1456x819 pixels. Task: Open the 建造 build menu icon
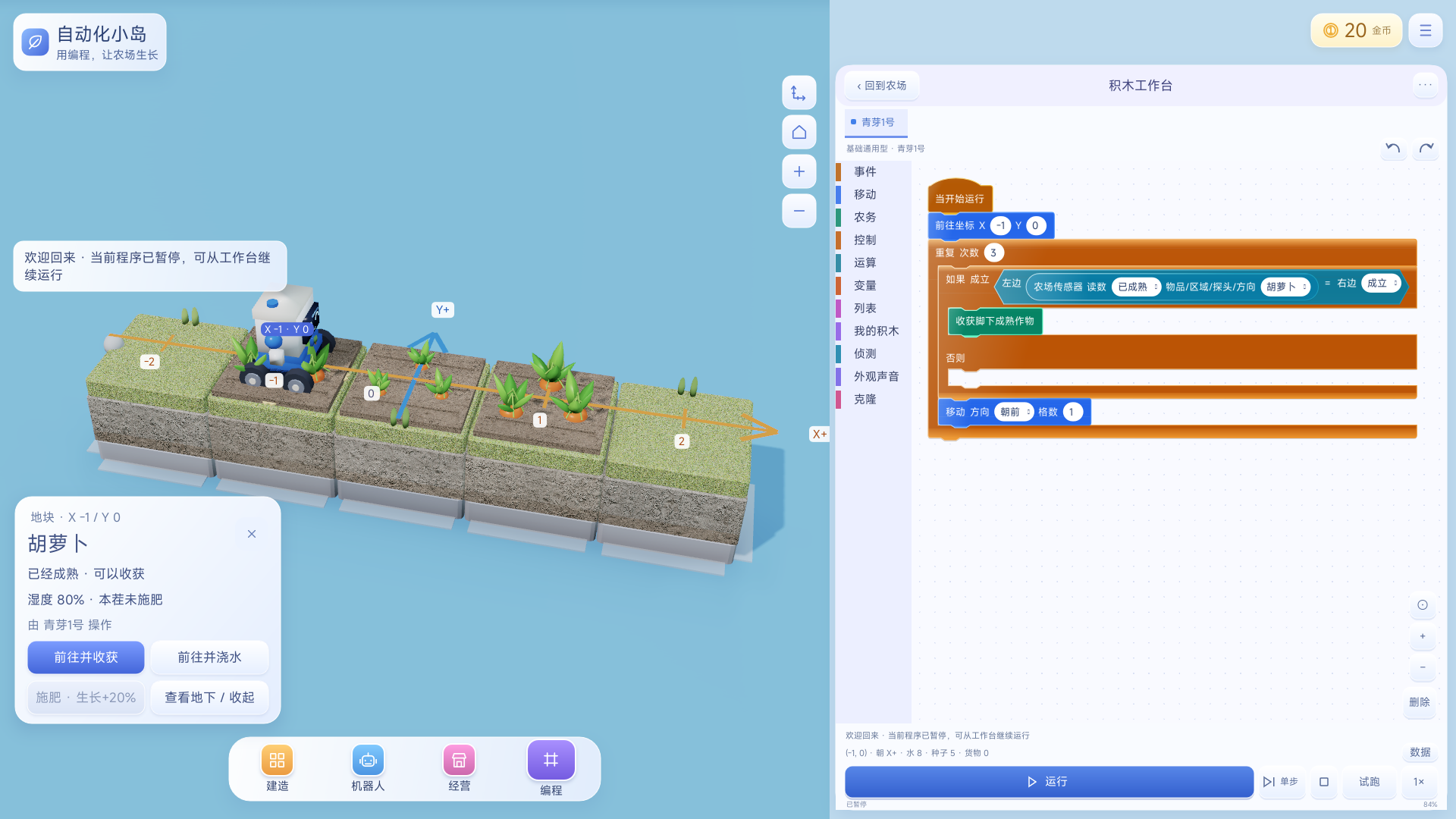[x=277, y=760]
